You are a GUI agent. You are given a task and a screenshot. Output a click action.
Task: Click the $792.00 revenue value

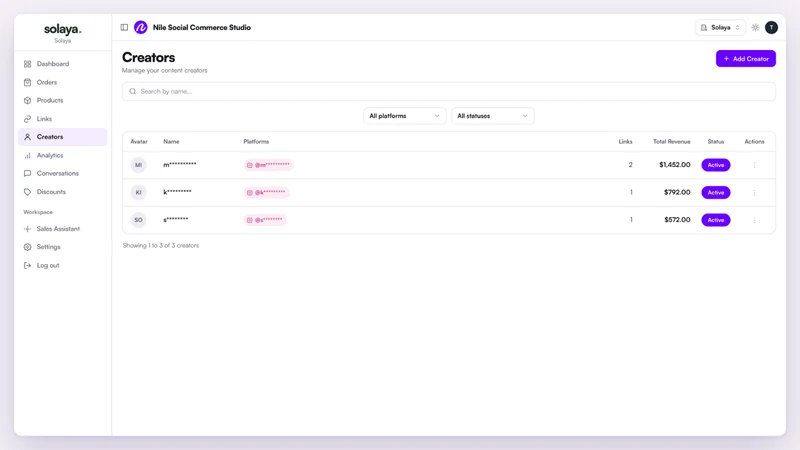tap(677, 192)
